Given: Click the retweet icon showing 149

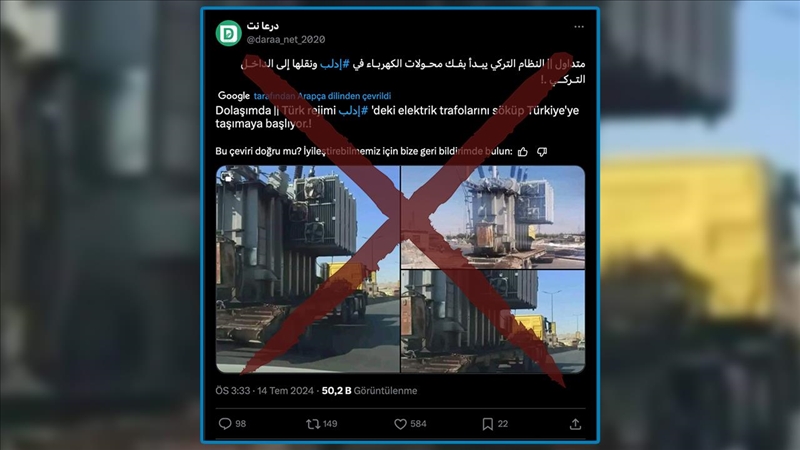Looking at the screenshot, I should pos(312,423).
